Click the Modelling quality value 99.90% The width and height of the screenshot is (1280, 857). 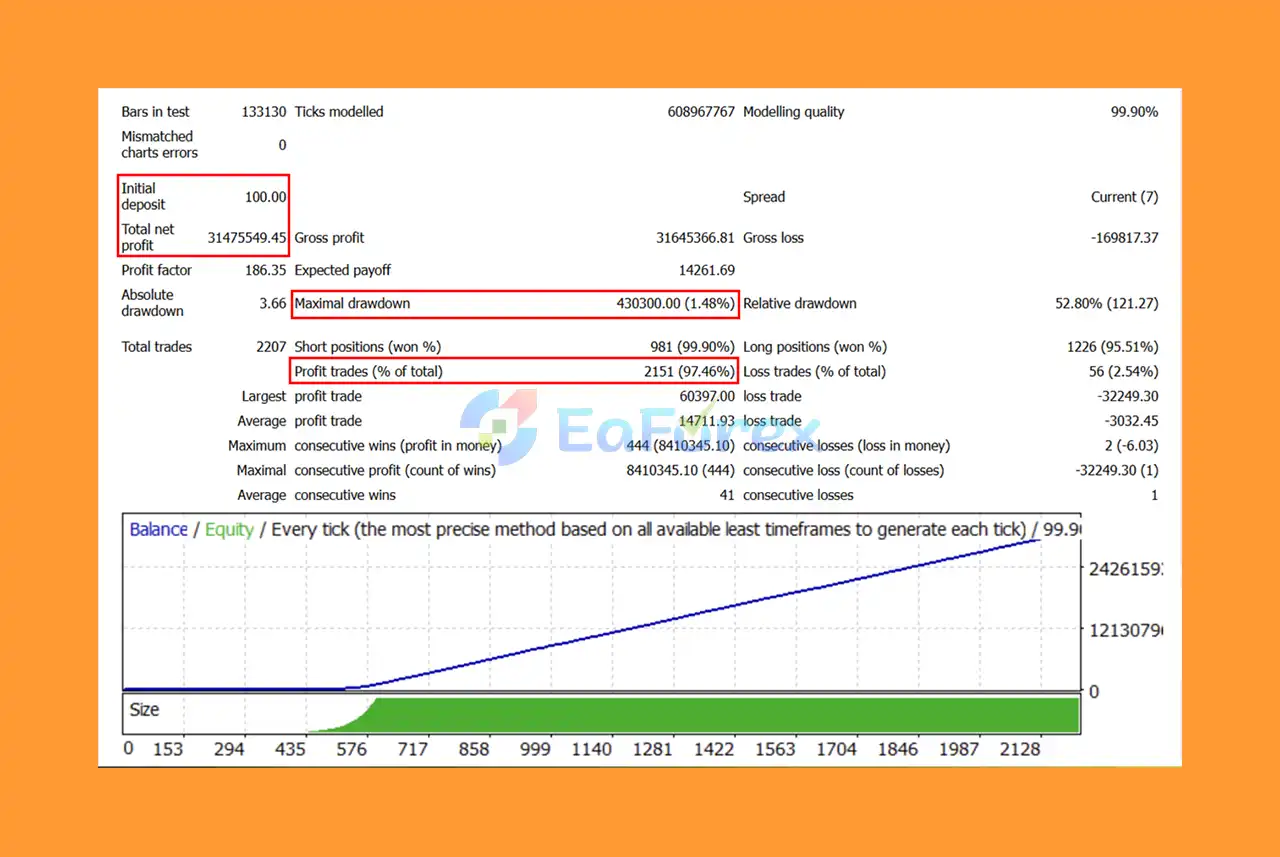1134,112
